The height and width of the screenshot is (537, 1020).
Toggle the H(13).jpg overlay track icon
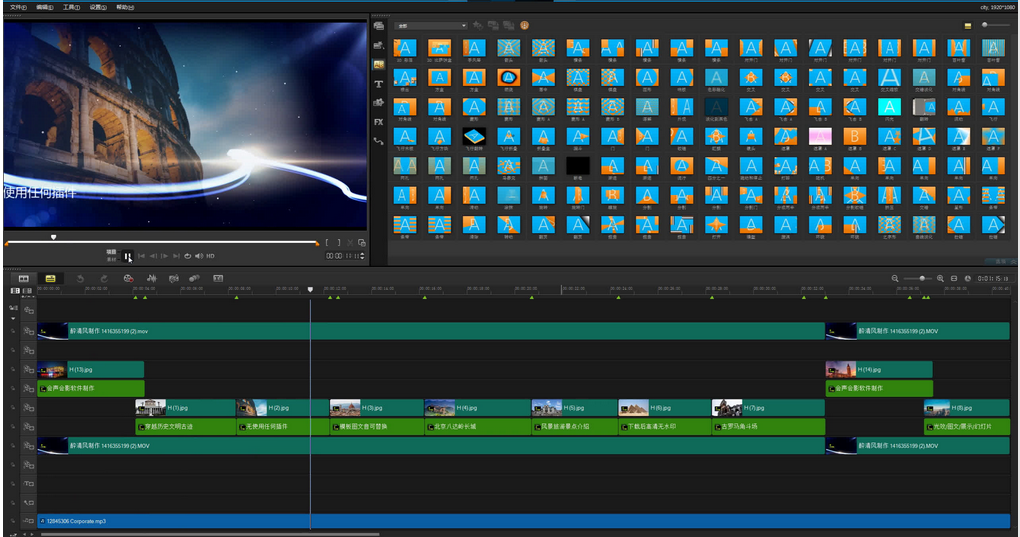click(x=29, y=369)
